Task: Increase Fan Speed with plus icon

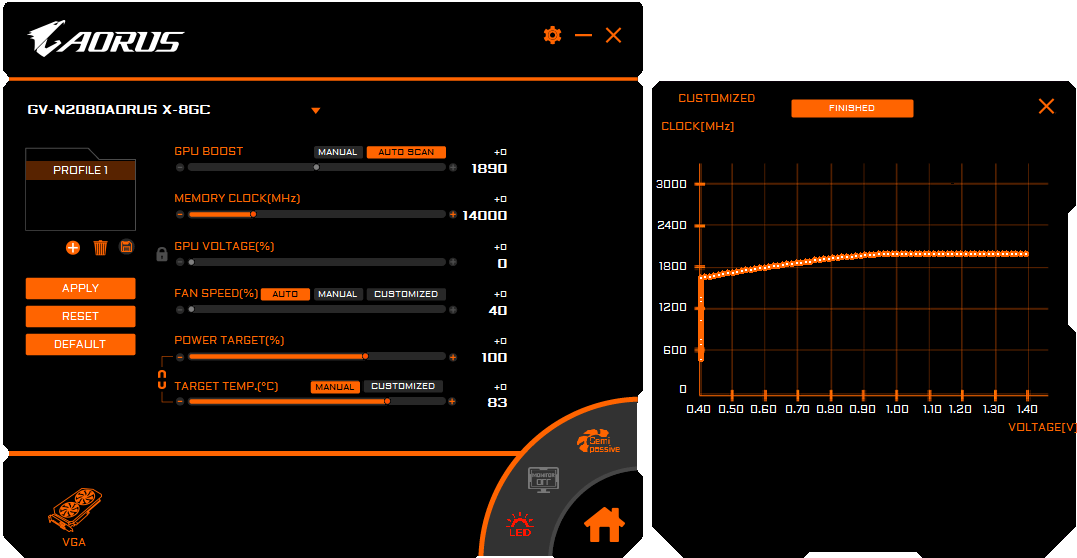Action: (x=453, y=309)
